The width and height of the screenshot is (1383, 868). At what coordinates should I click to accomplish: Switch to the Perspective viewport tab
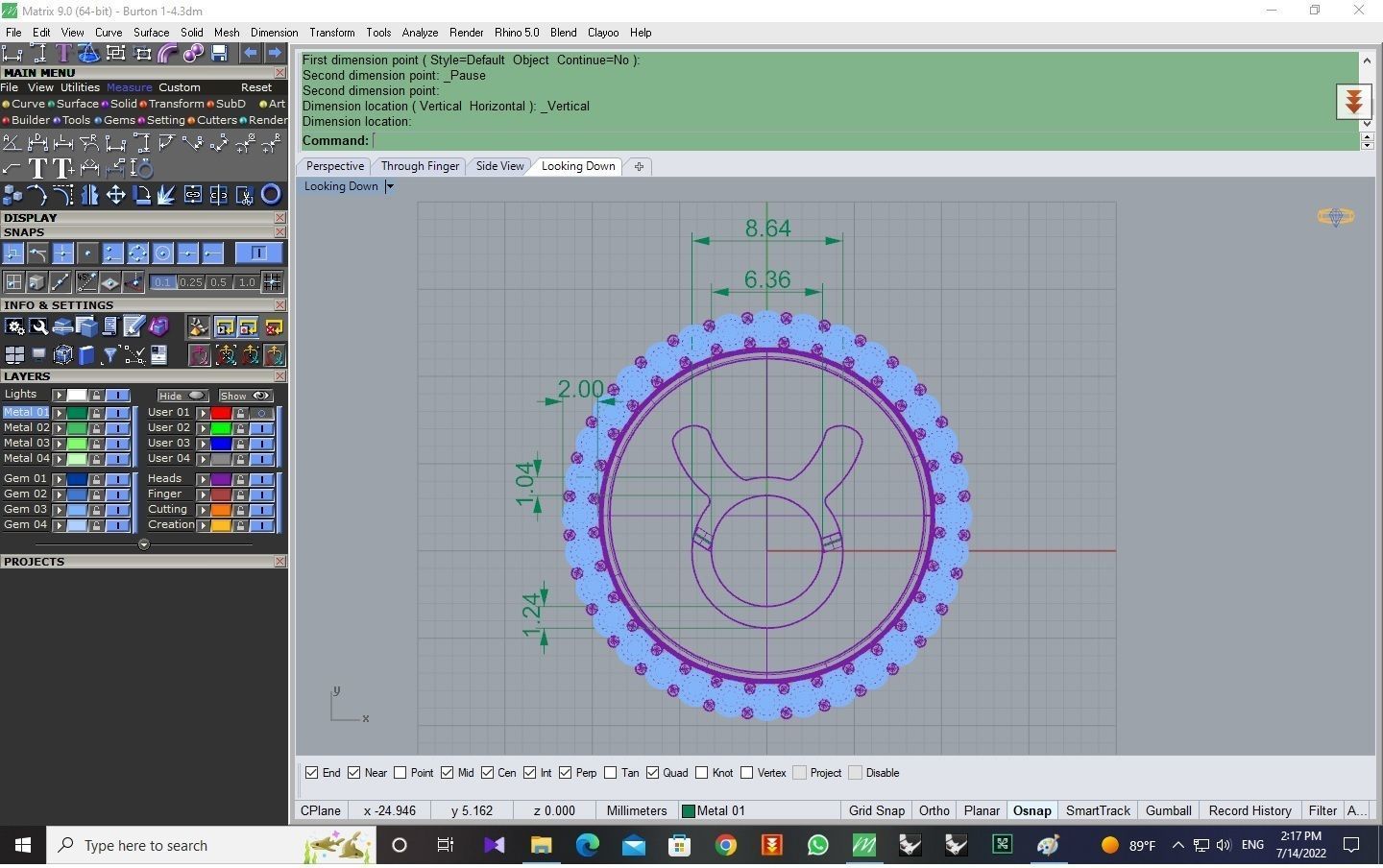tap(335, 166)
